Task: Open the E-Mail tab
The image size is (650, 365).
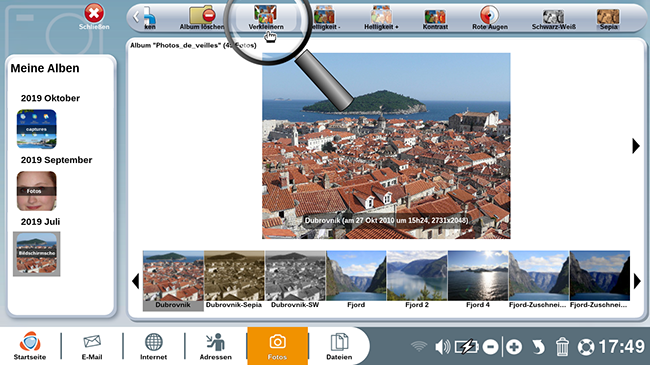Action: click(x=92, y=346)
